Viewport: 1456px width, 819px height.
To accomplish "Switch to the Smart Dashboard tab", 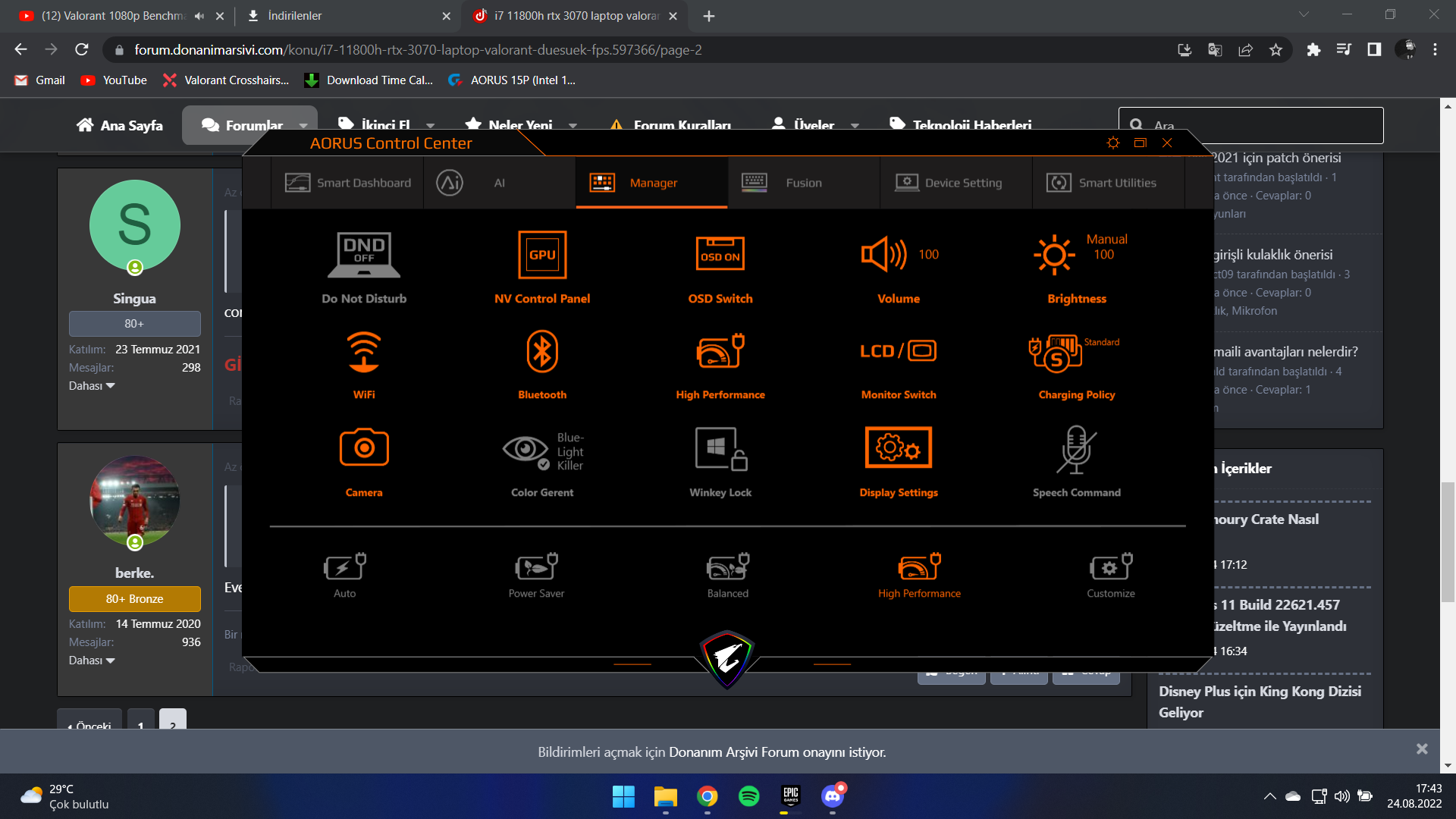I will point(347,183).
